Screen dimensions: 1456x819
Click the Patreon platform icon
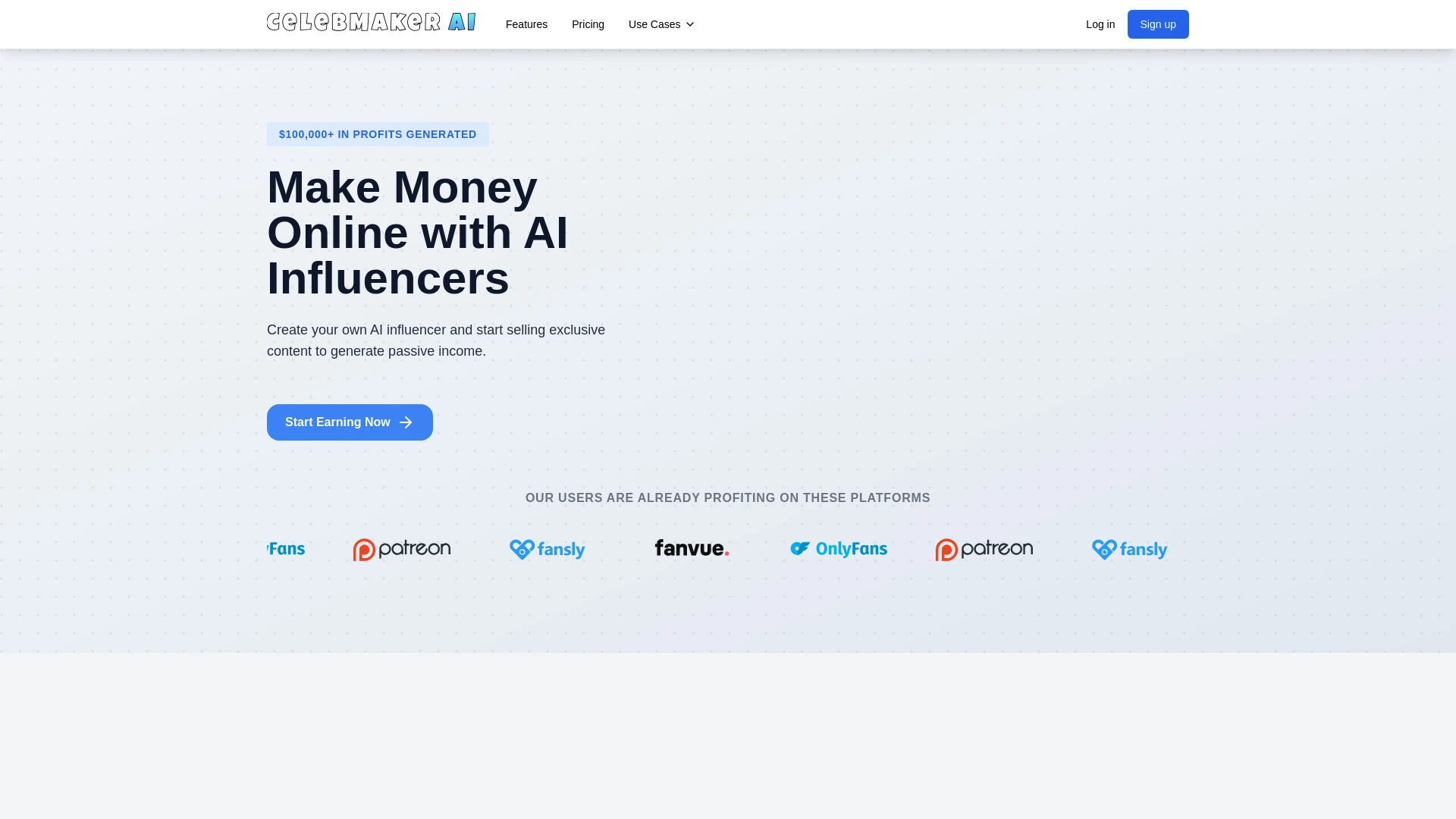point(401,548)
